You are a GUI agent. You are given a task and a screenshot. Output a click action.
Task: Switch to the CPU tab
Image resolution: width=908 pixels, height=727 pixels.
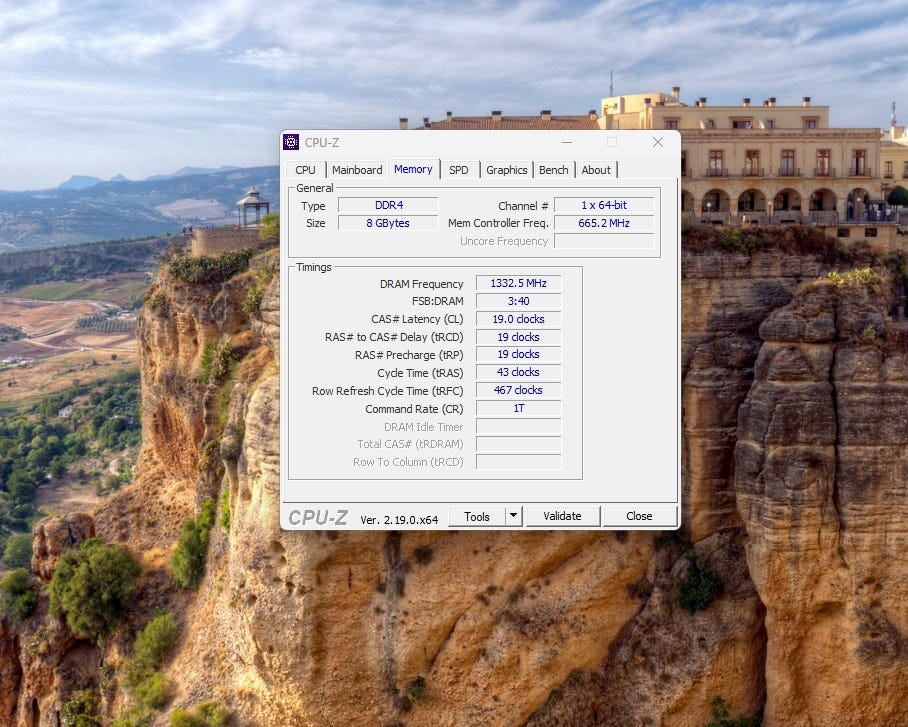coord(305,170)
